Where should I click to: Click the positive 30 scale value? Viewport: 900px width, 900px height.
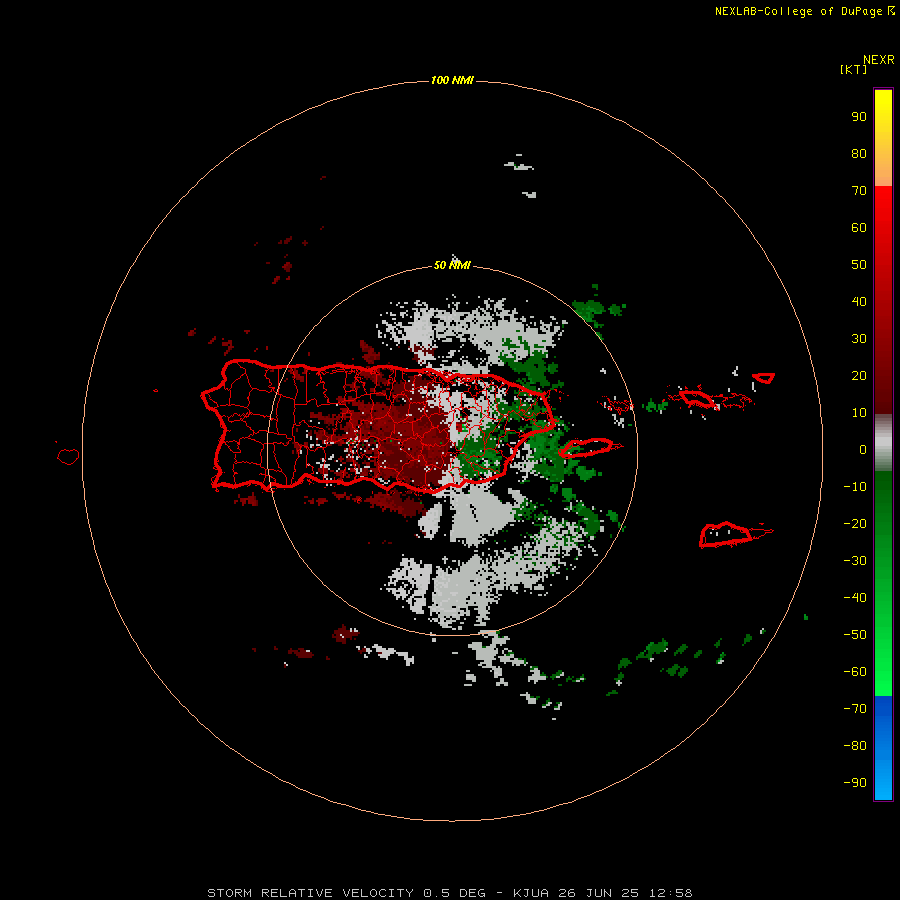[x=859, y=339]
